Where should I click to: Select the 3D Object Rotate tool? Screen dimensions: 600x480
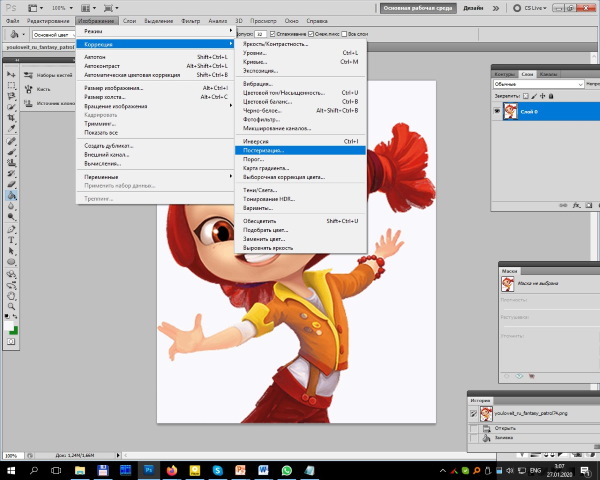click(11, 274)
